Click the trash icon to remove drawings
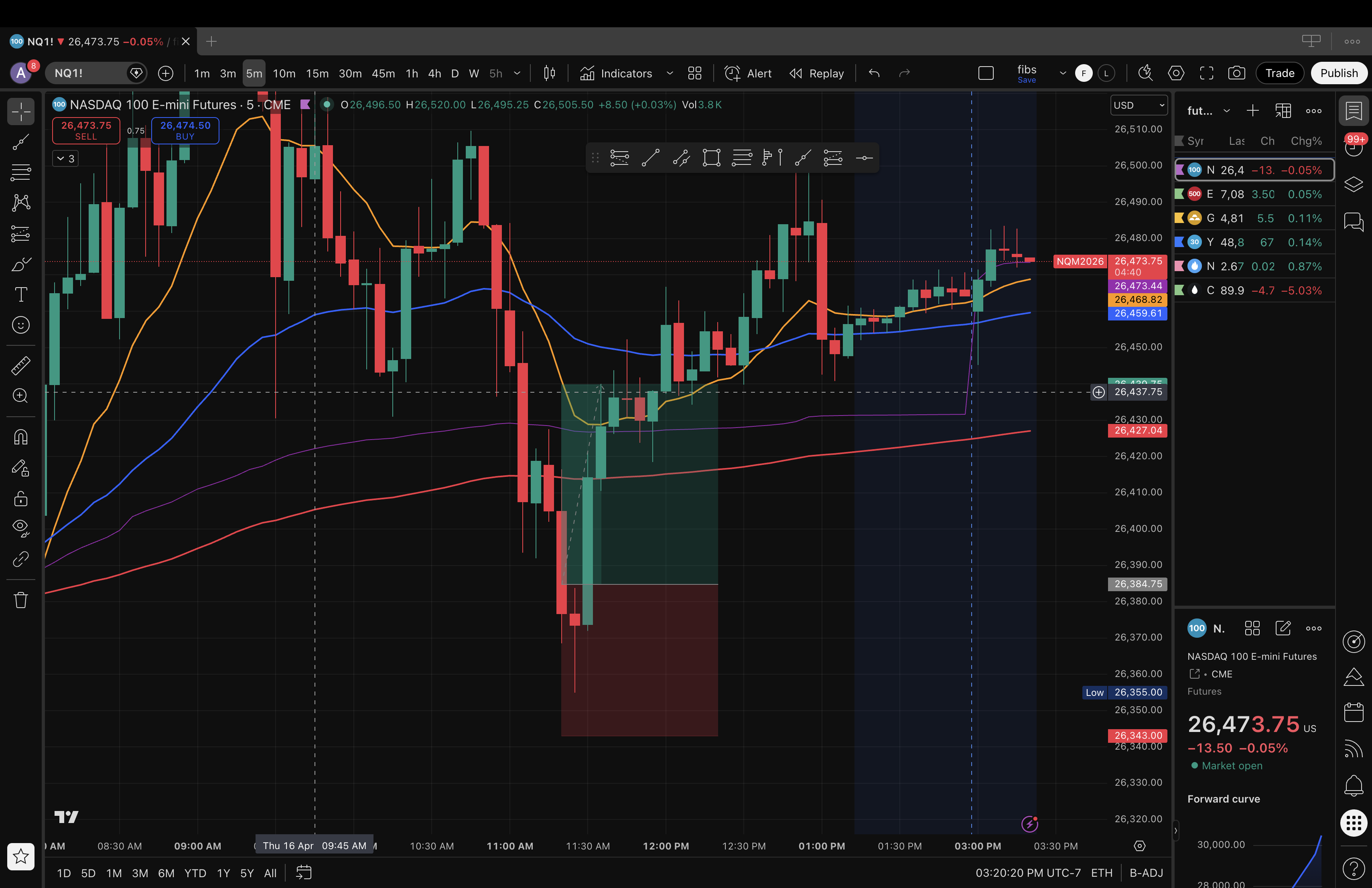The height and width of the screenshot is (888, 1372). 21,600
